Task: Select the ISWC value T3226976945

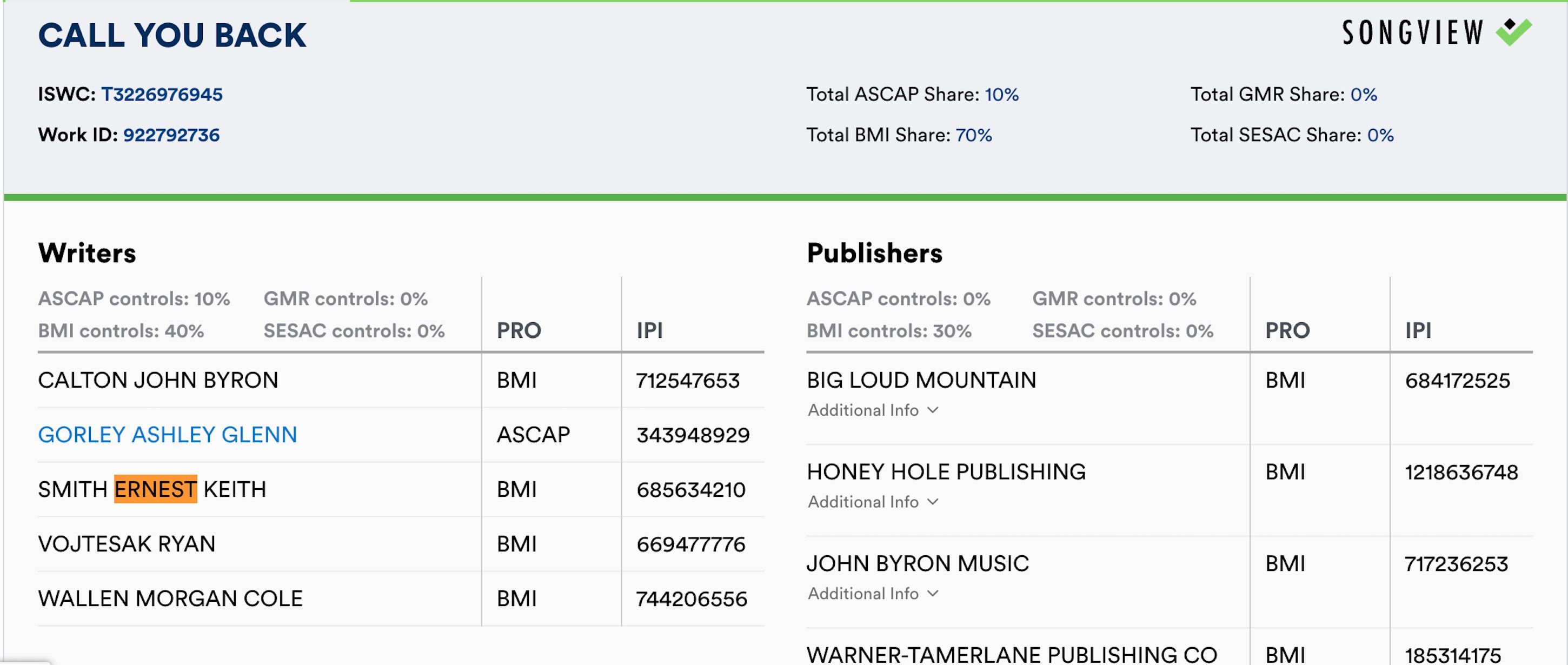Action: [x=162, y=94]
